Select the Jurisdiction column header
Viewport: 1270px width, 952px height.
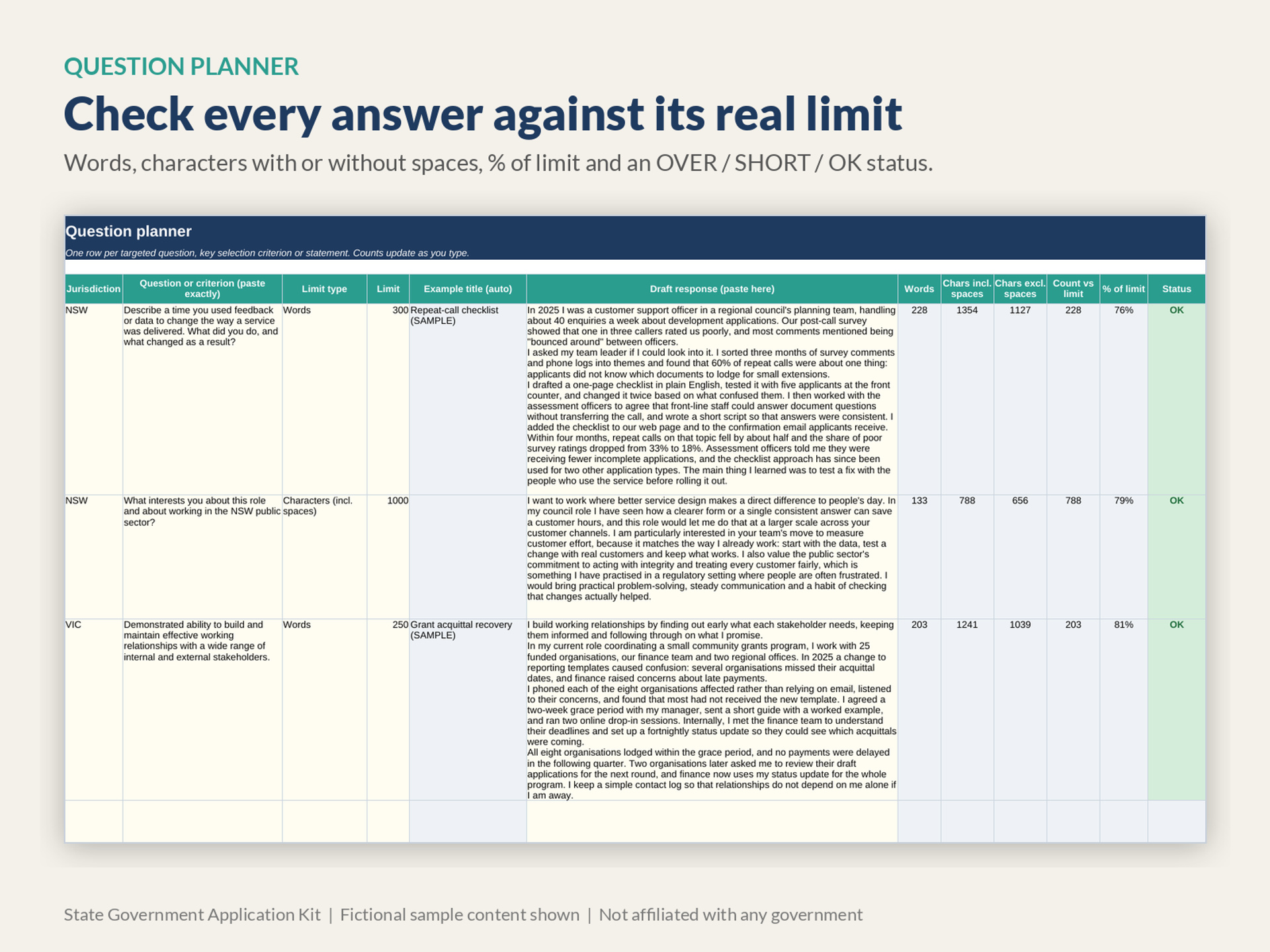click(x=93, y=289)
